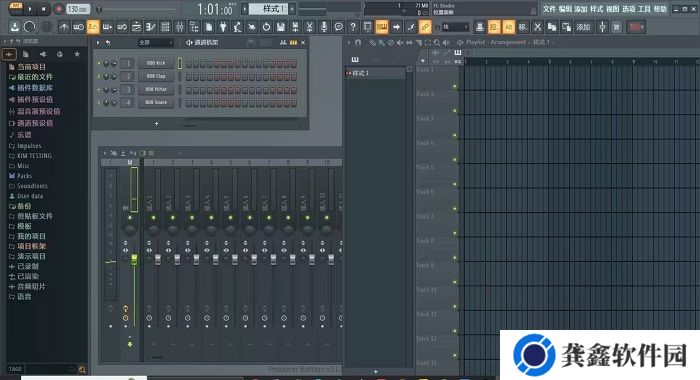Expand 最近的文件 in the browser
700x380 pixels.
35,77
